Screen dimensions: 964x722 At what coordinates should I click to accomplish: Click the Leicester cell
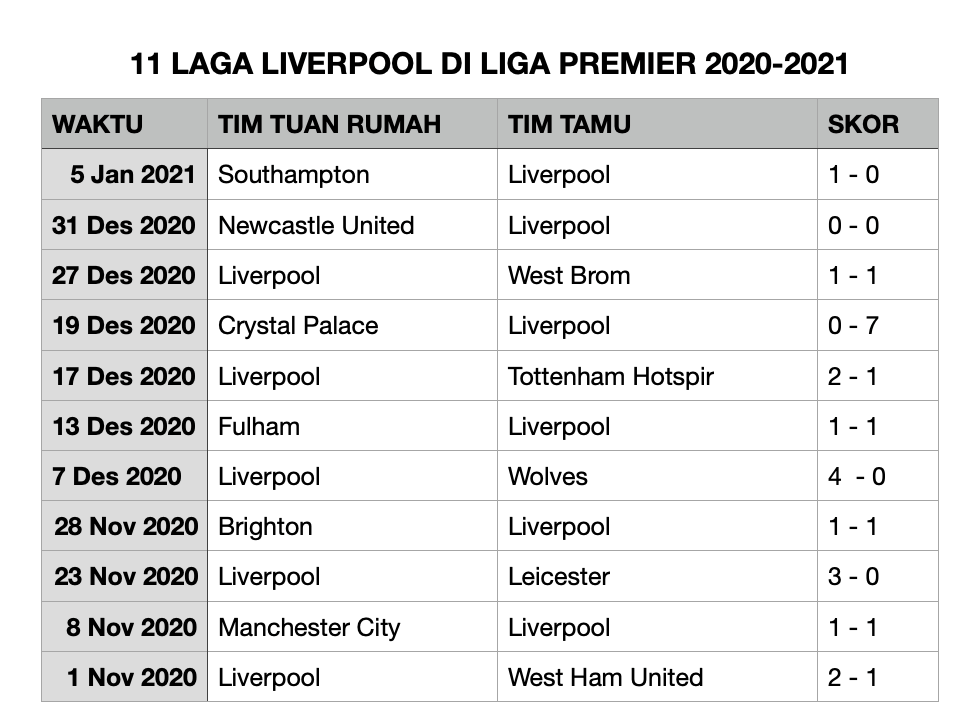click(559, 577)
